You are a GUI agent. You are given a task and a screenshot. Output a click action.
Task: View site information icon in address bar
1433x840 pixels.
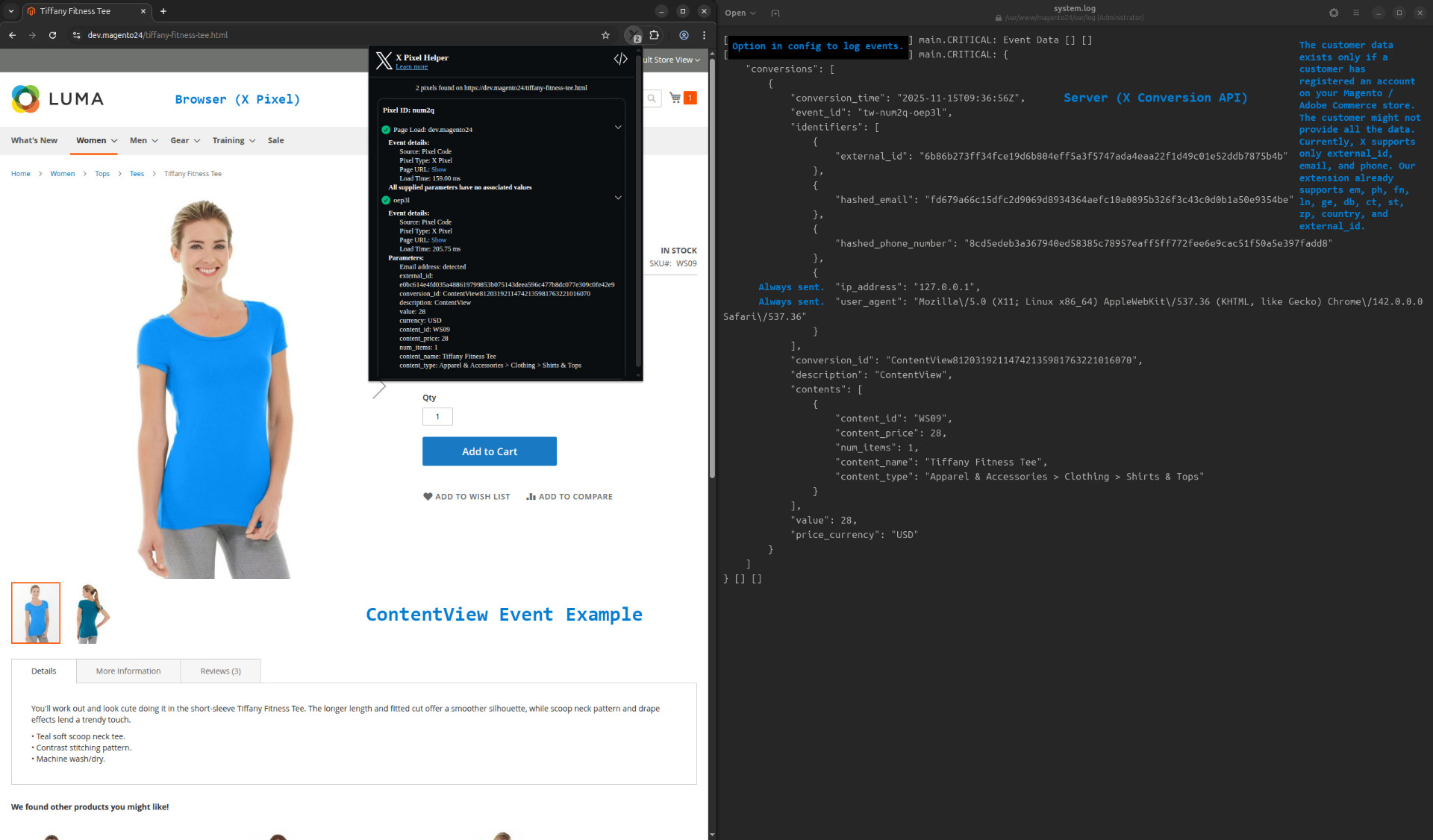point(76,35)
